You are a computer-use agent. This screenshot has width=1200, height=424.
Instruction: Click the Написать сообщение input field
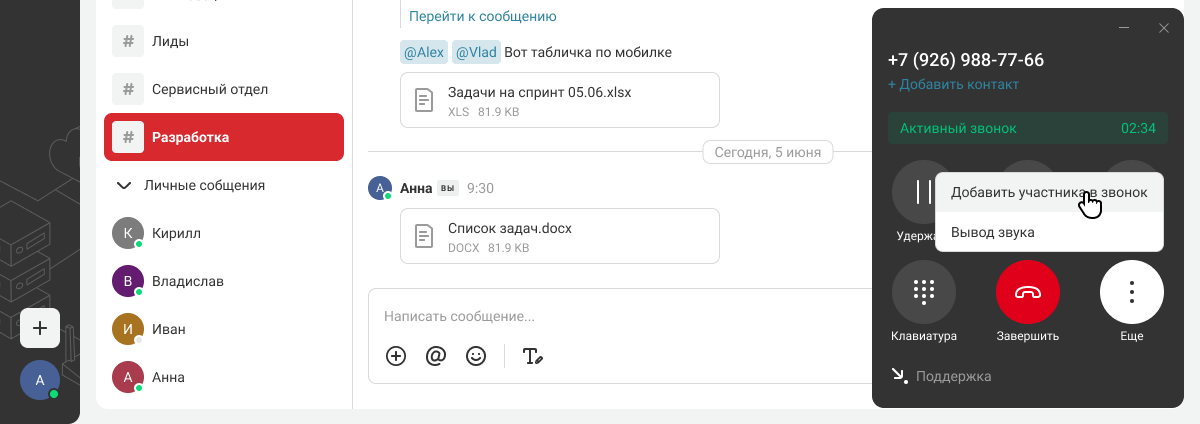[x=600, y=316]
